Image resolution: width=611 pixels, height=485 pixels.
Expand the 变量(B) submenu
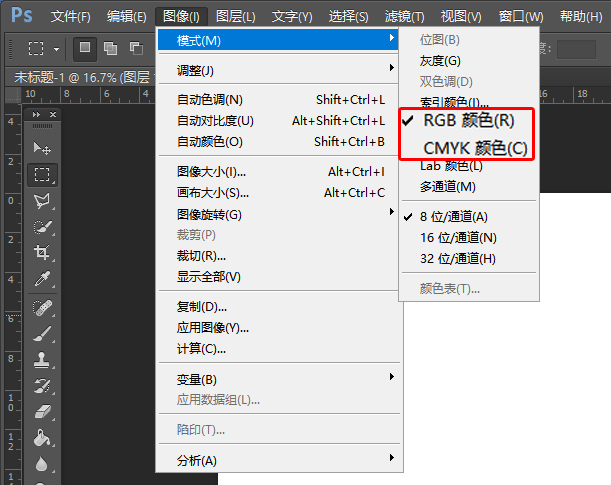(x=278, y=379)
